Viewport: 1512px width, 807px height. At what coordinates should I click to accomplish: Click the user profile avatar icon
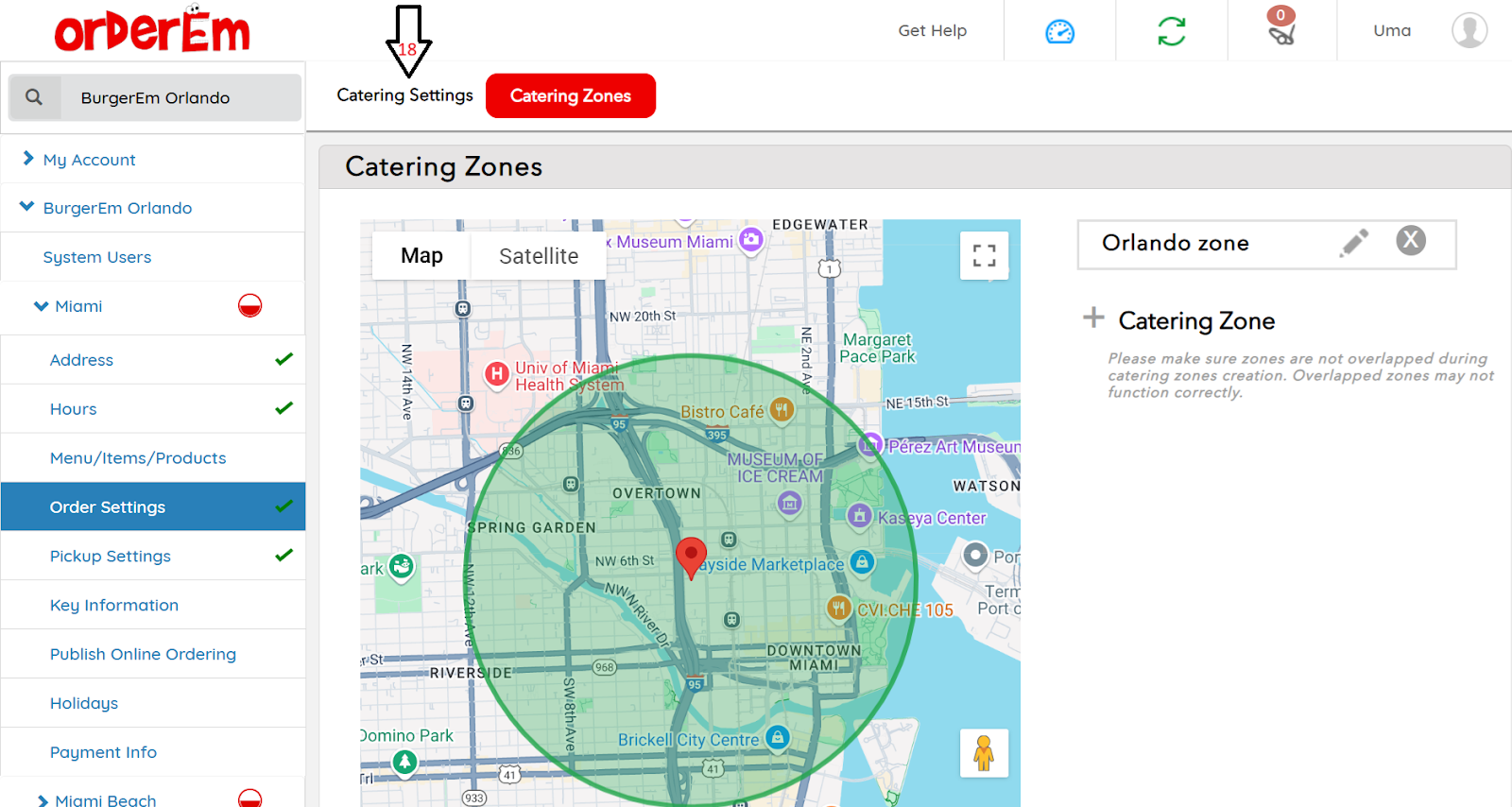pos(1469,30)
